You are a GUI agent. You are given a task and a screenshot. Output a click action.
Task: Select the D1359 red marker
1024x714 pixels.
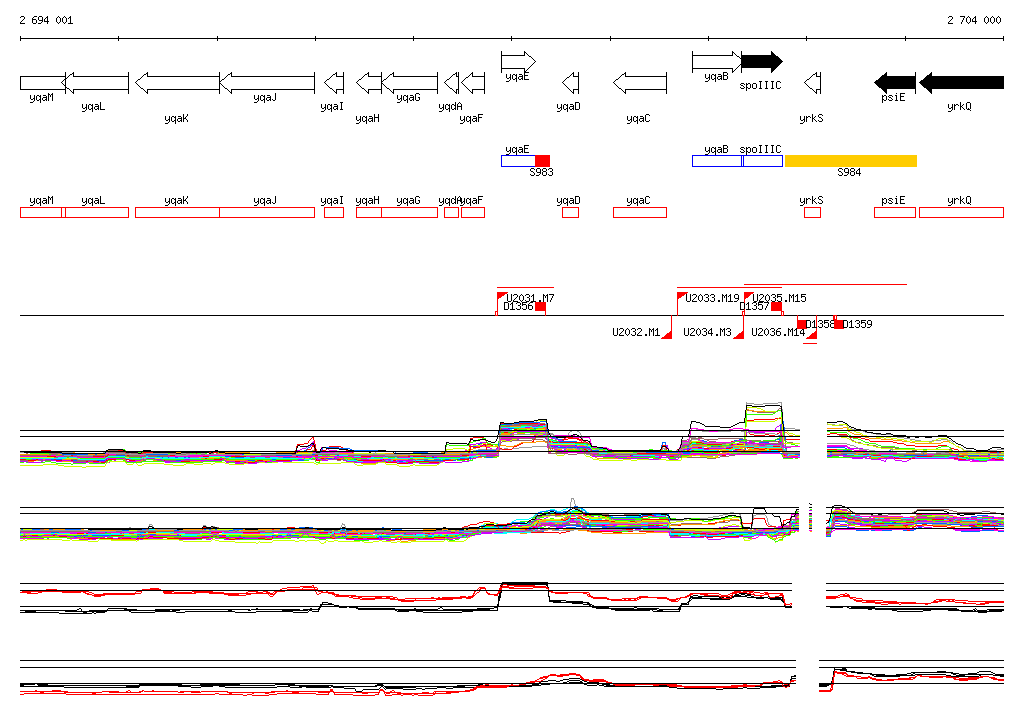[839, 324]
